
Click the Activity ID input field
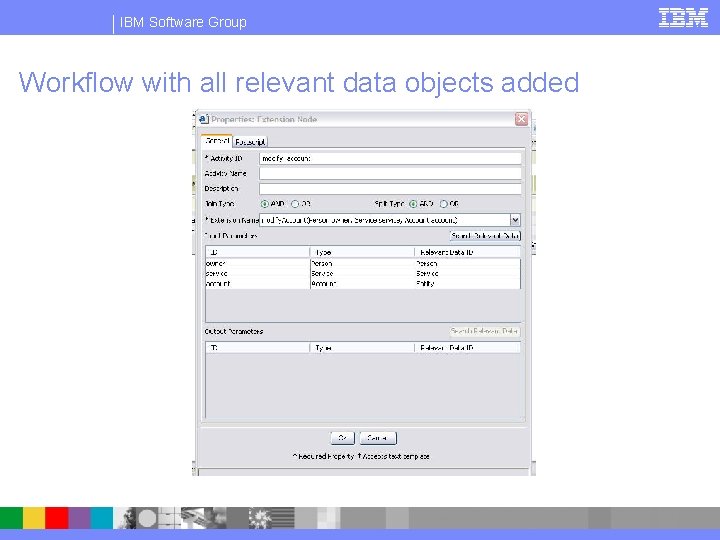point(390,158)
